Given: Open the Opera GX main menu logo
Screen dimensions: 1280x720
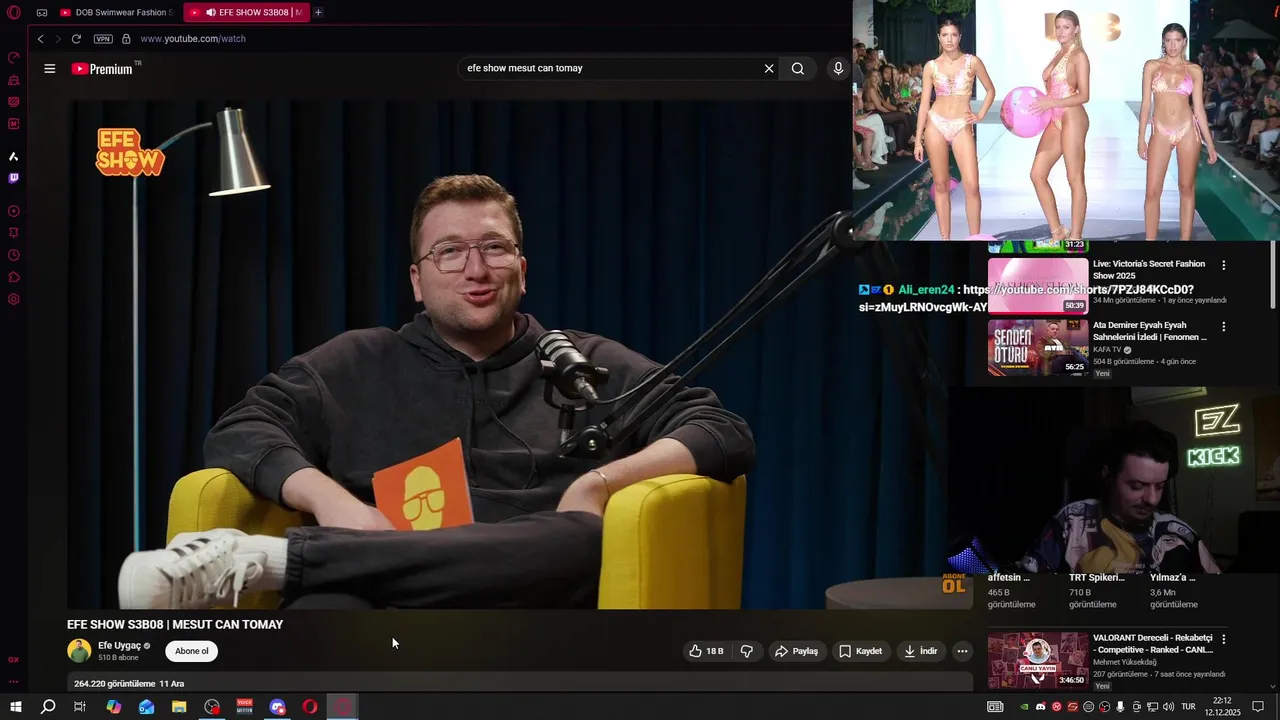Looking at the screenshot, I should 14,12.
